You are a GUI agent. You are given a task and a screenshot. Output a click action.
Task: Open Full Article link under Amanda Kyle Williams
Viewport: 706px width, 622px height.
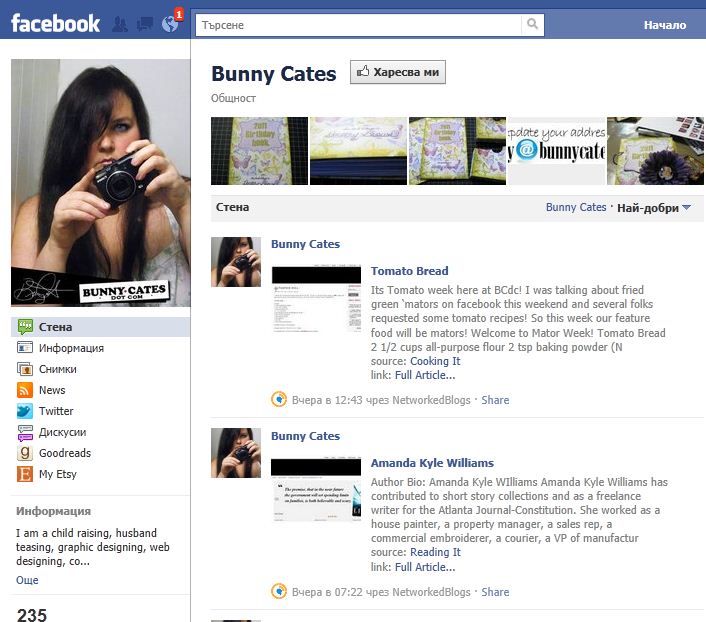click(x=425, y=567)
